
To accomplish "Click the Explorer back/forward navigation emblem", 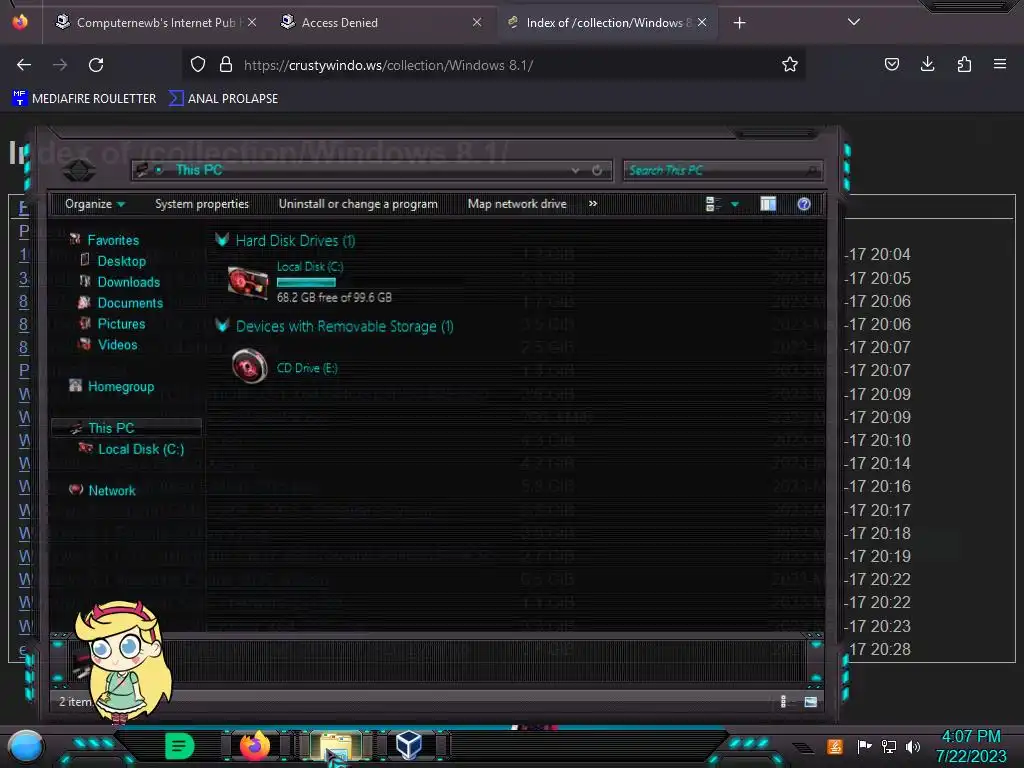I will (x=79, y=171).
